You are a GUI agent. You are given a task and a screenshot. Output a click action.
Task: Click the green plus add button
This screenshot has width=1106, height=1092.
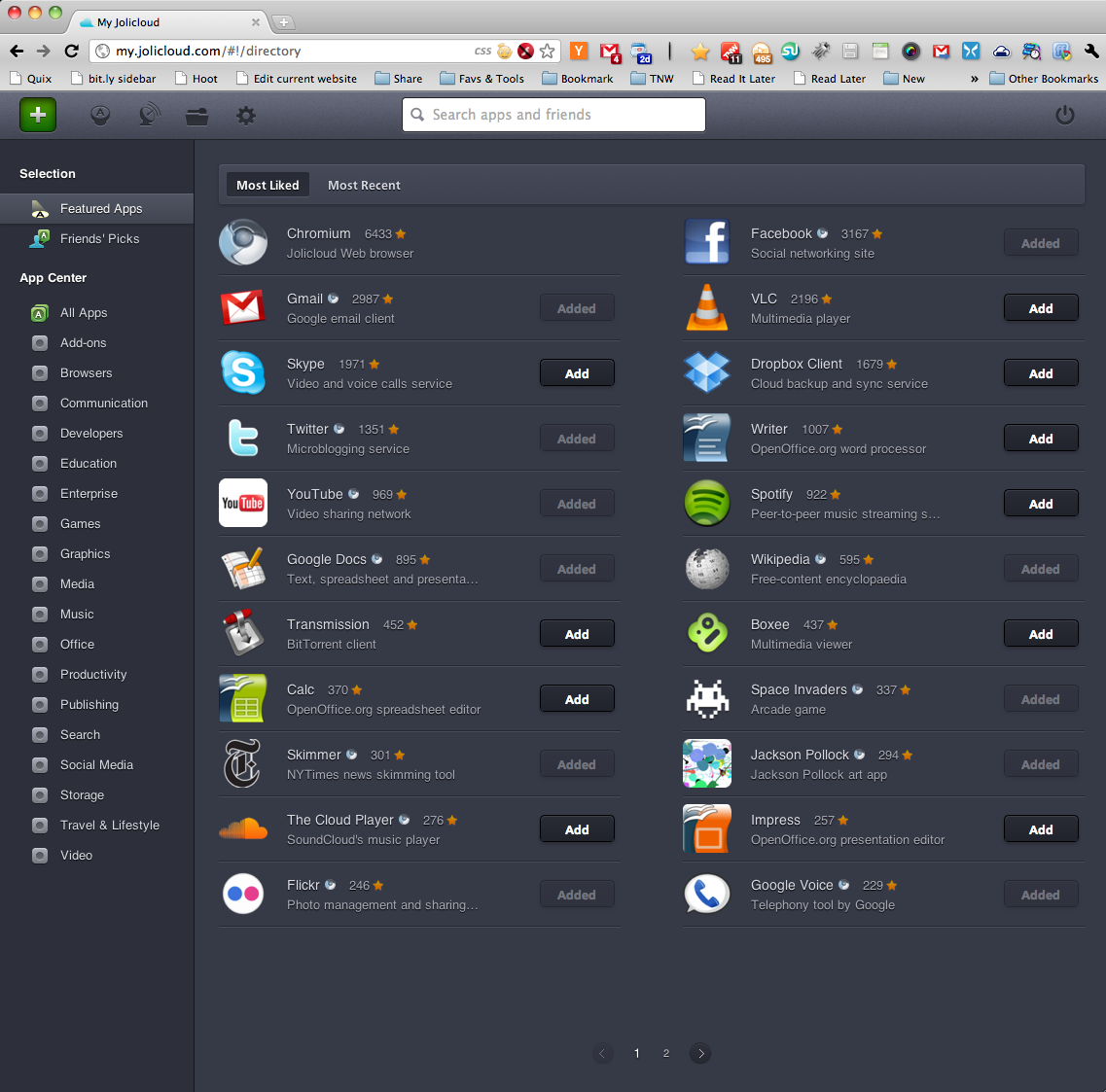38,114
